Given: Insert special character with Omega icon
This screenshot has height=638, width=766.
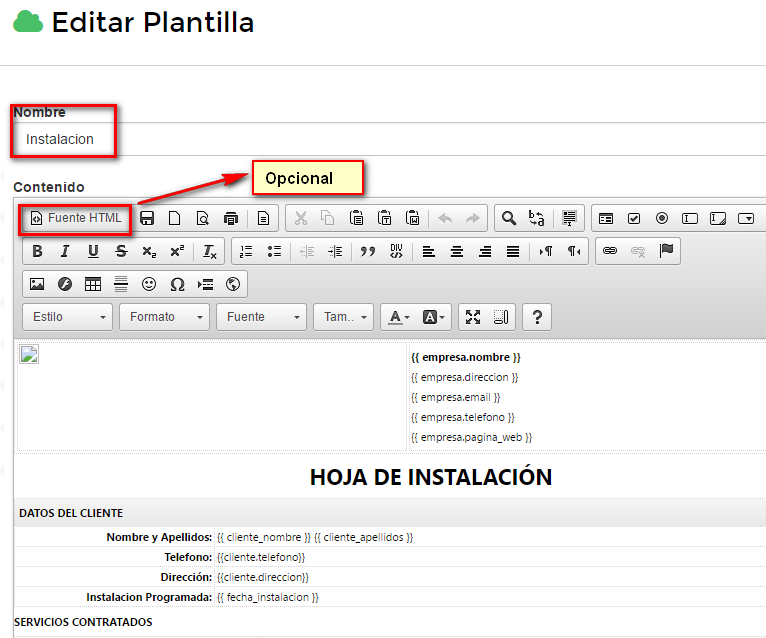Looking at the screenshot, I should [x=177, y=284].
